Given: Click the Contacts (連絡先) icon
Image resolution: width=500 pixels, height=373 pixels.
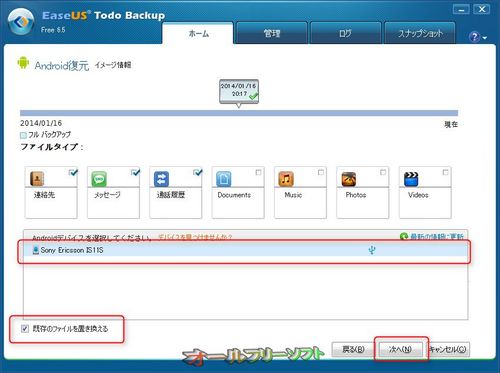Looking at the screenshot, I should point(37,179).
